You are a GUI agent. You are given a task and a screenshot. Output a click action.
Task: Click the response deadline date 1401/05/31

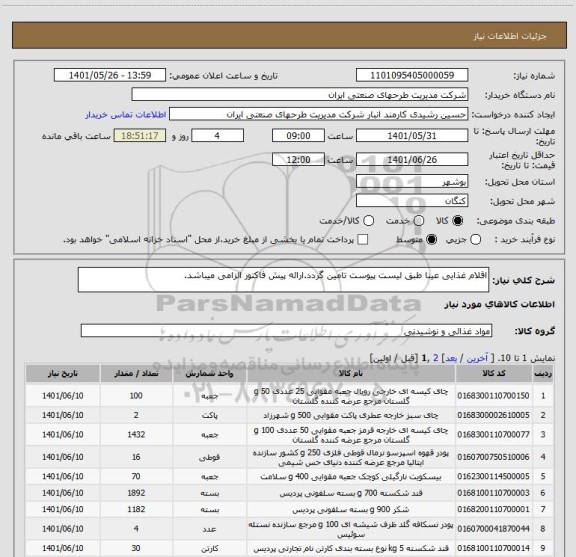(412, 136)
